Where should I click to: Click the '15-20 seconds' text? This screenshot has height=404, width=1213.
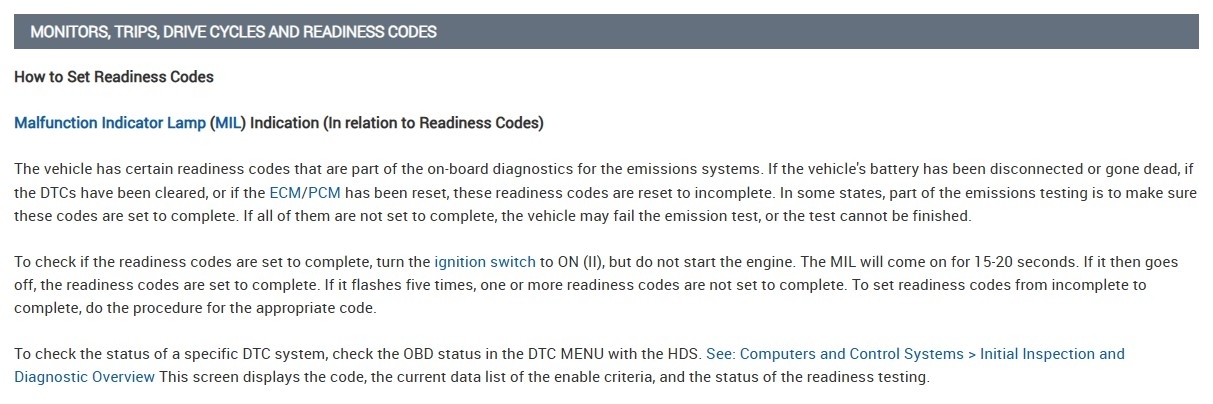(1021, 262)
